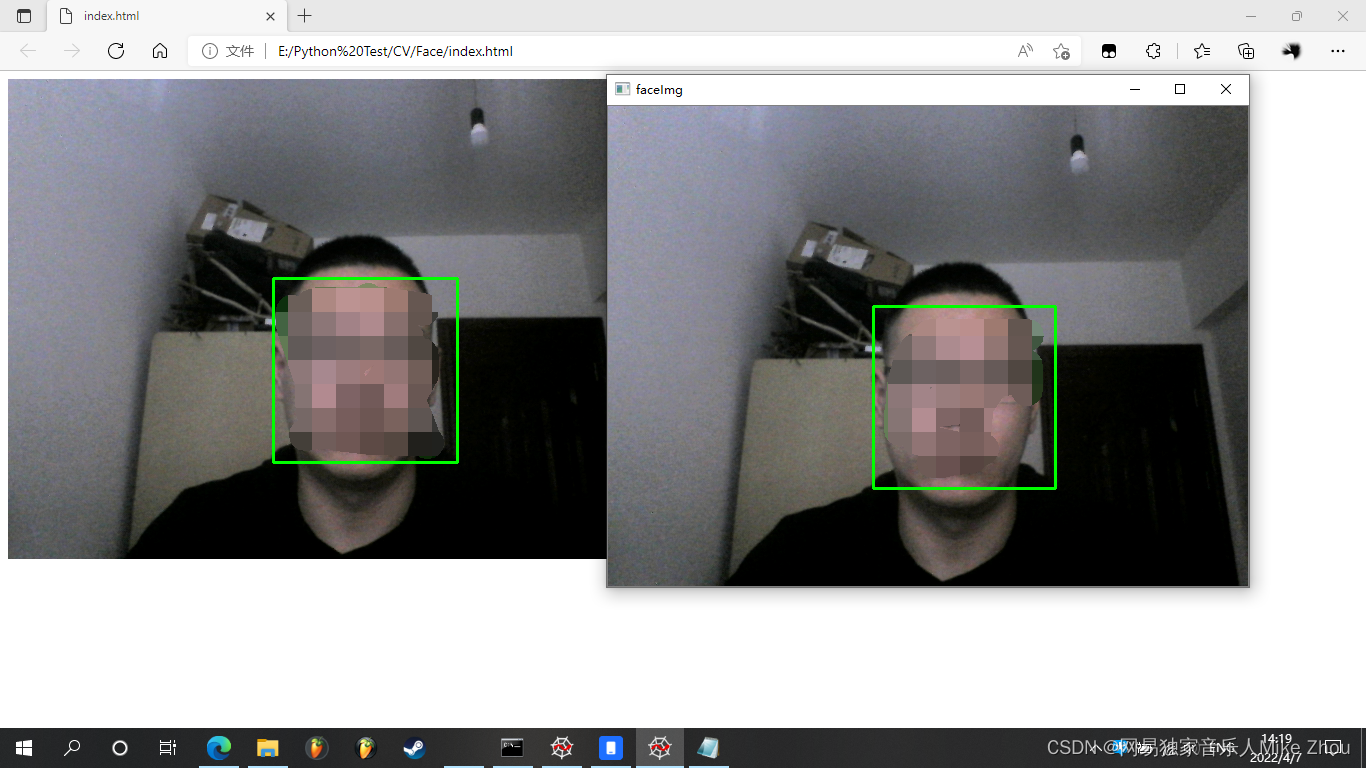The image size is (1366, 768).
Task: Click the faceImg window's OpenCV title bar icon
Action: coord(622,89)
